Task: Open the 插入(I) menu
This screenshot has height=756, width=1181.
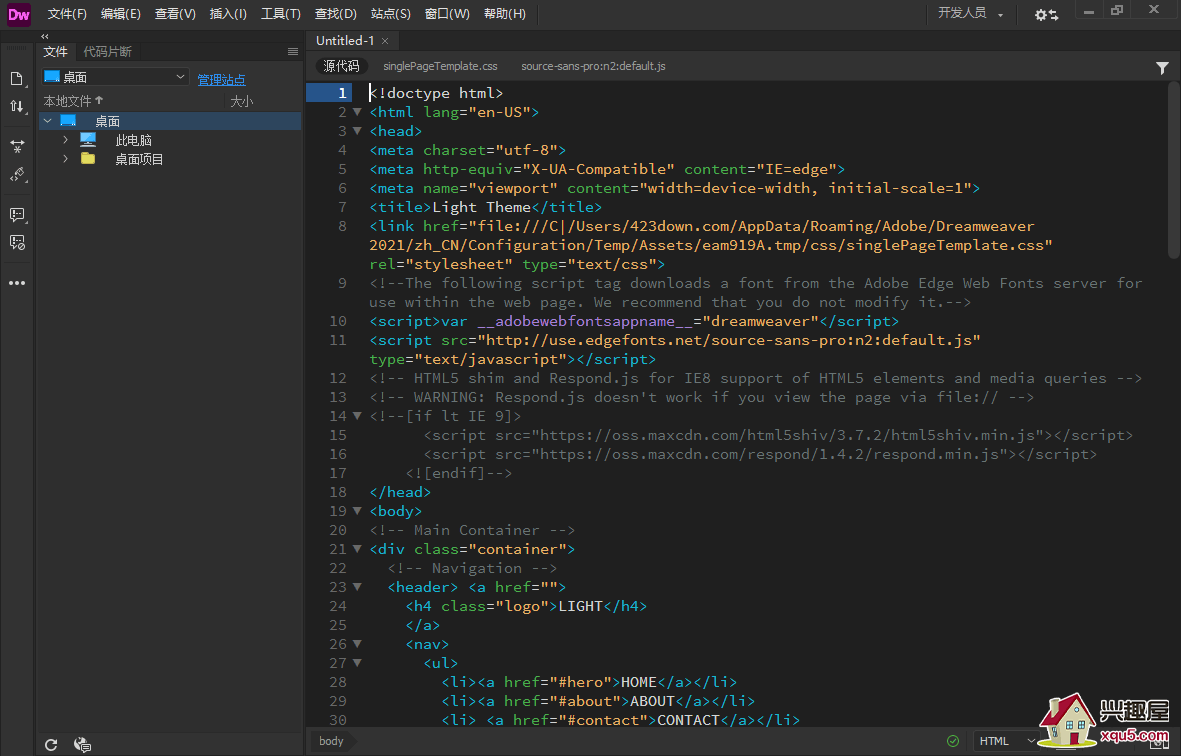Action: pyautogui.click(x=228, y=14)
